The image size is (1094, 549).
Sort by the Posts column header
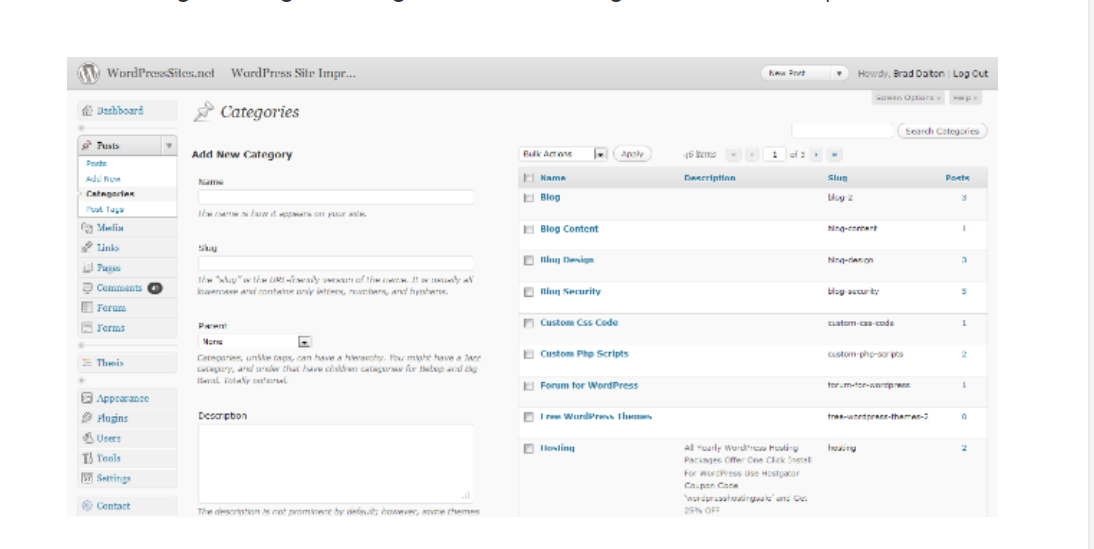point(957,178)
